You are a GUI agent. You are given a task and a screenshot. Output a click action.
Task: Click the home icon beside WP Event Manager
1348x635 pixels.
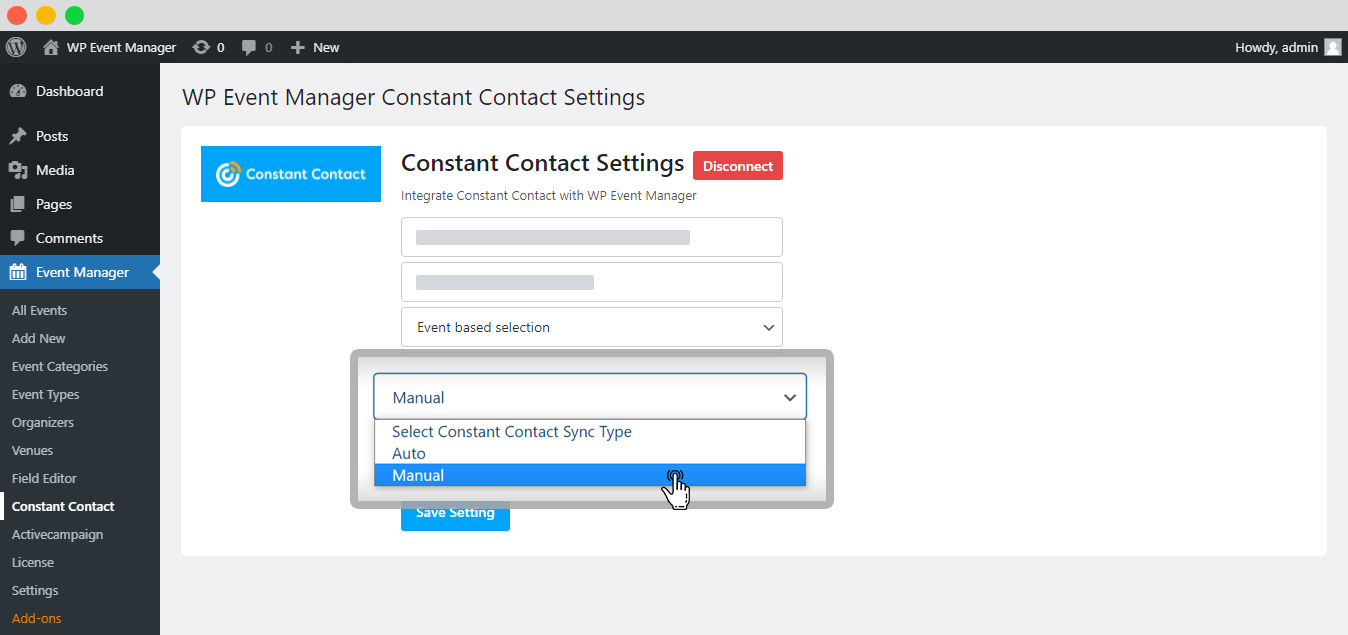[x=51, y=47]
